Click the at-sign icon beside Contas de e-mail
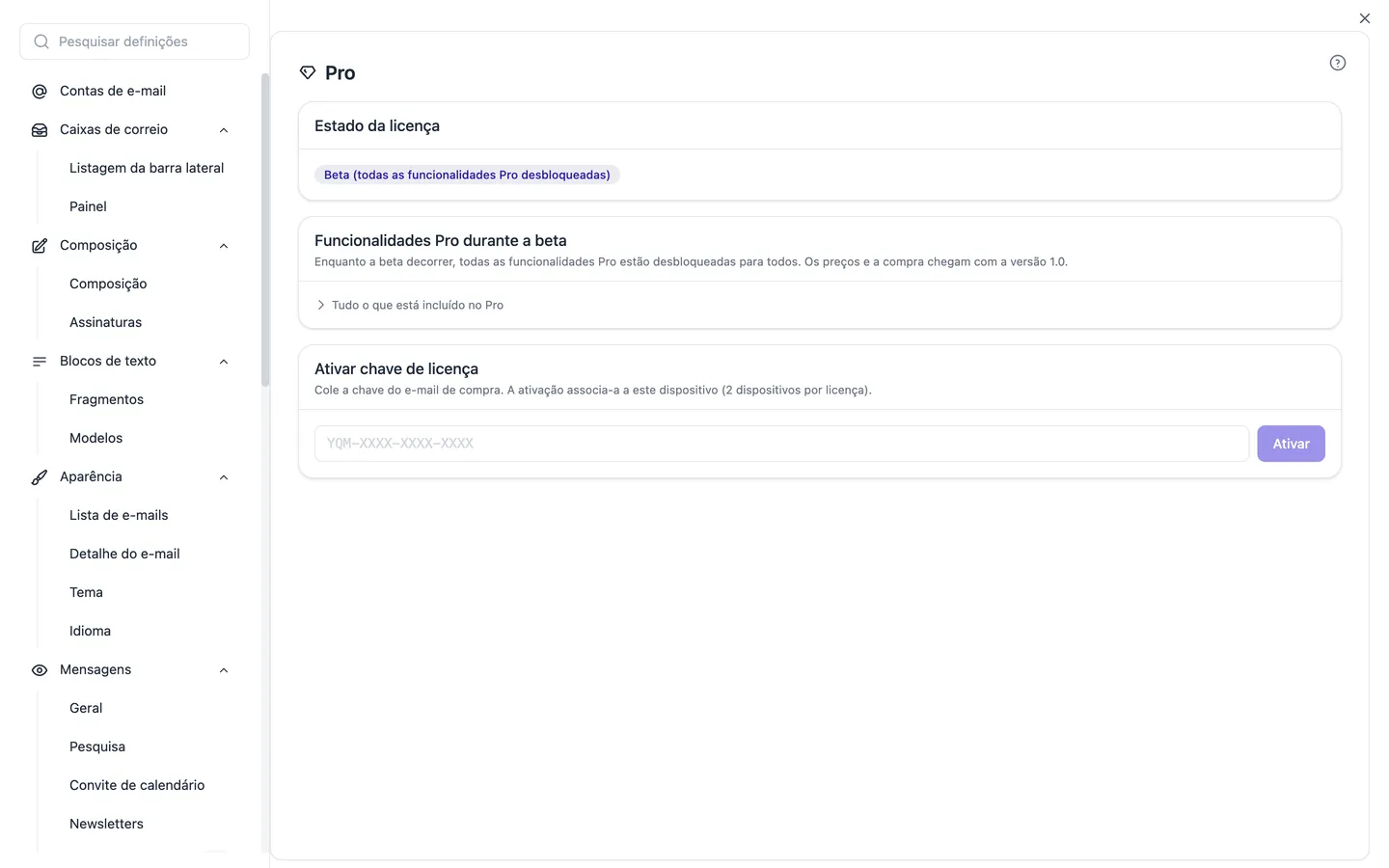1389x868 pixels. click(x=40, y=91)
